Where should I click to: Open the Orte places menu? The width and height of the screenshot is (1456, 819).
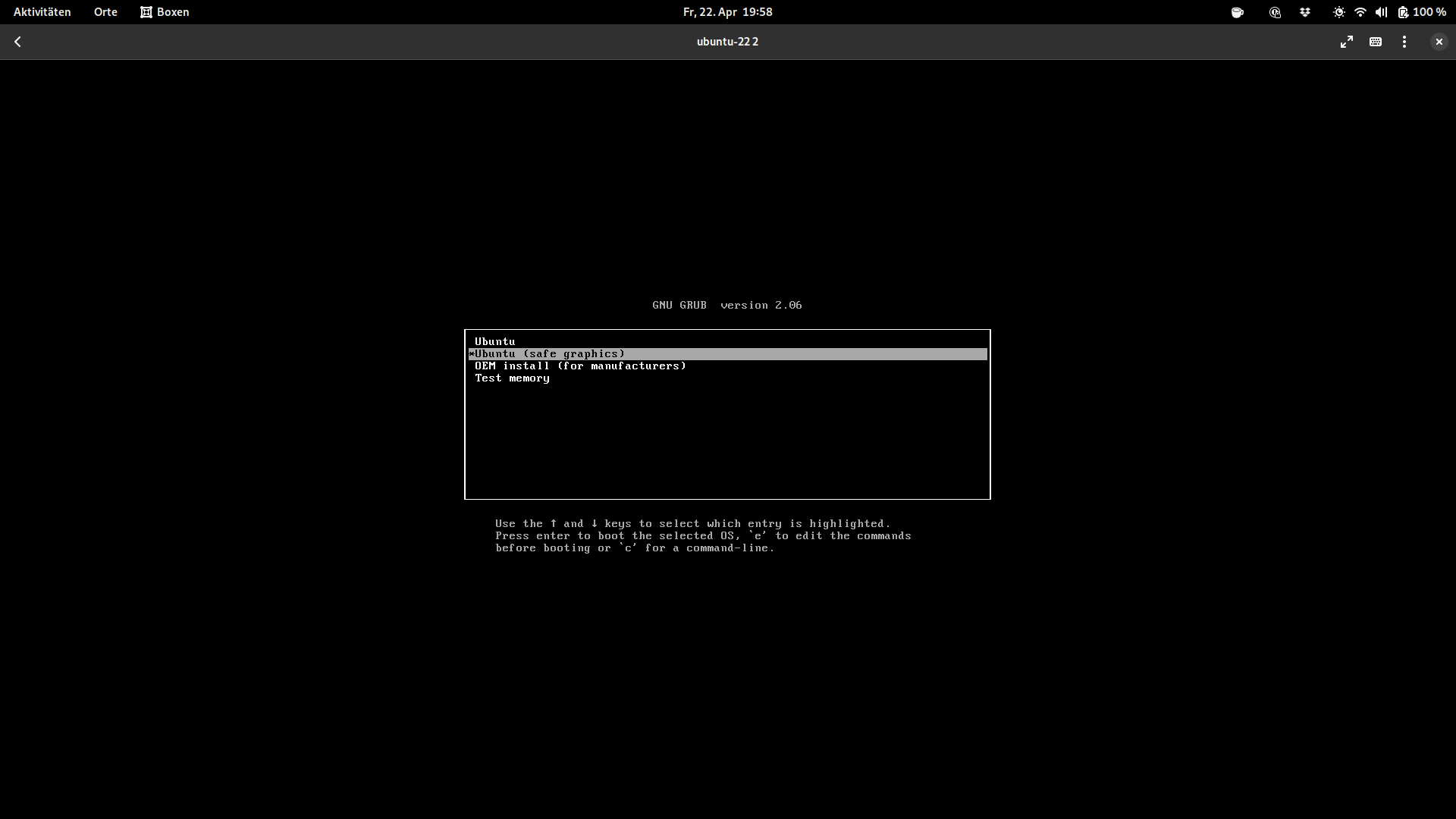point(105,12)
